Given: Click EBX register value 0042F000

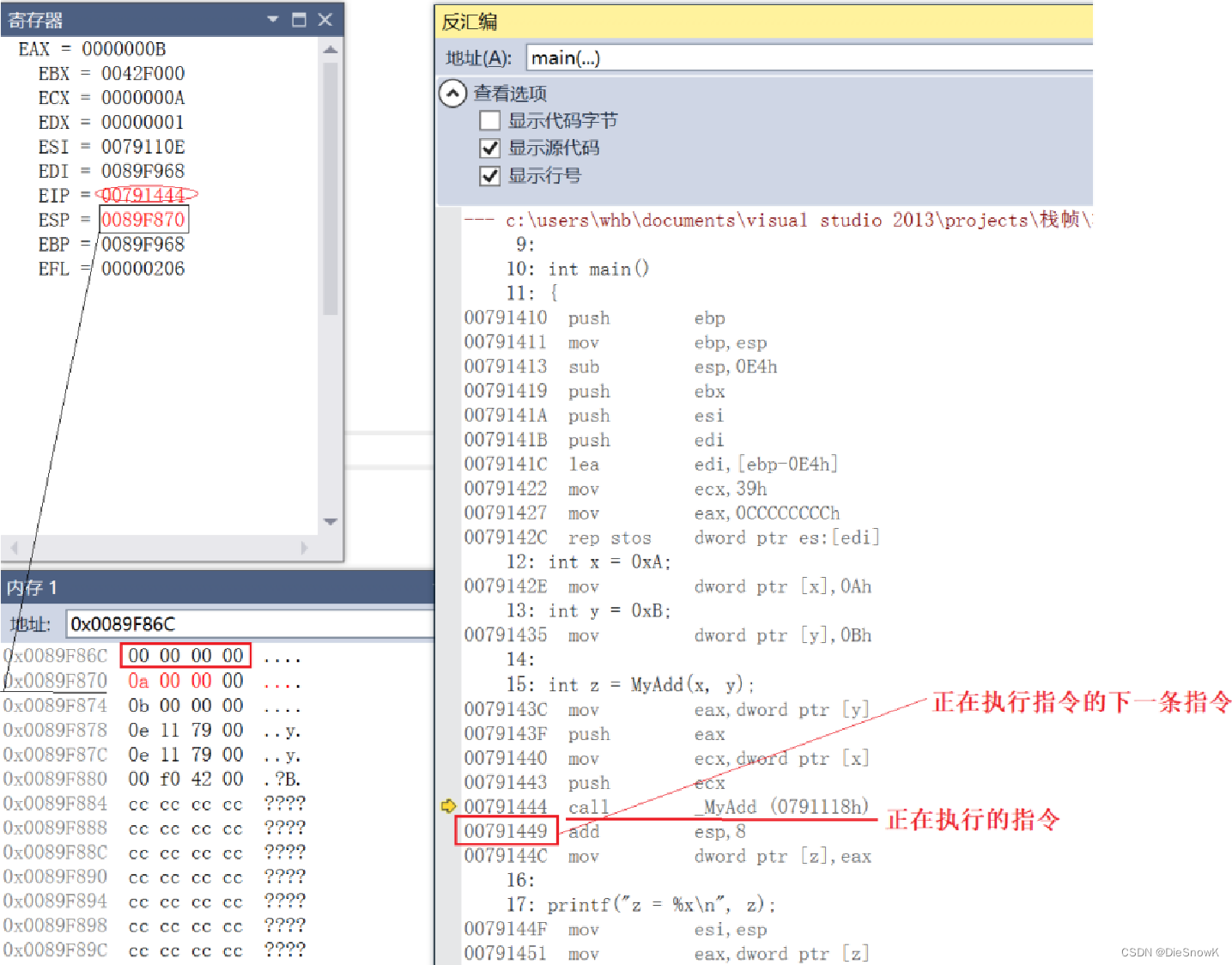Looking at the screenshot, I should tap(143, 74).
